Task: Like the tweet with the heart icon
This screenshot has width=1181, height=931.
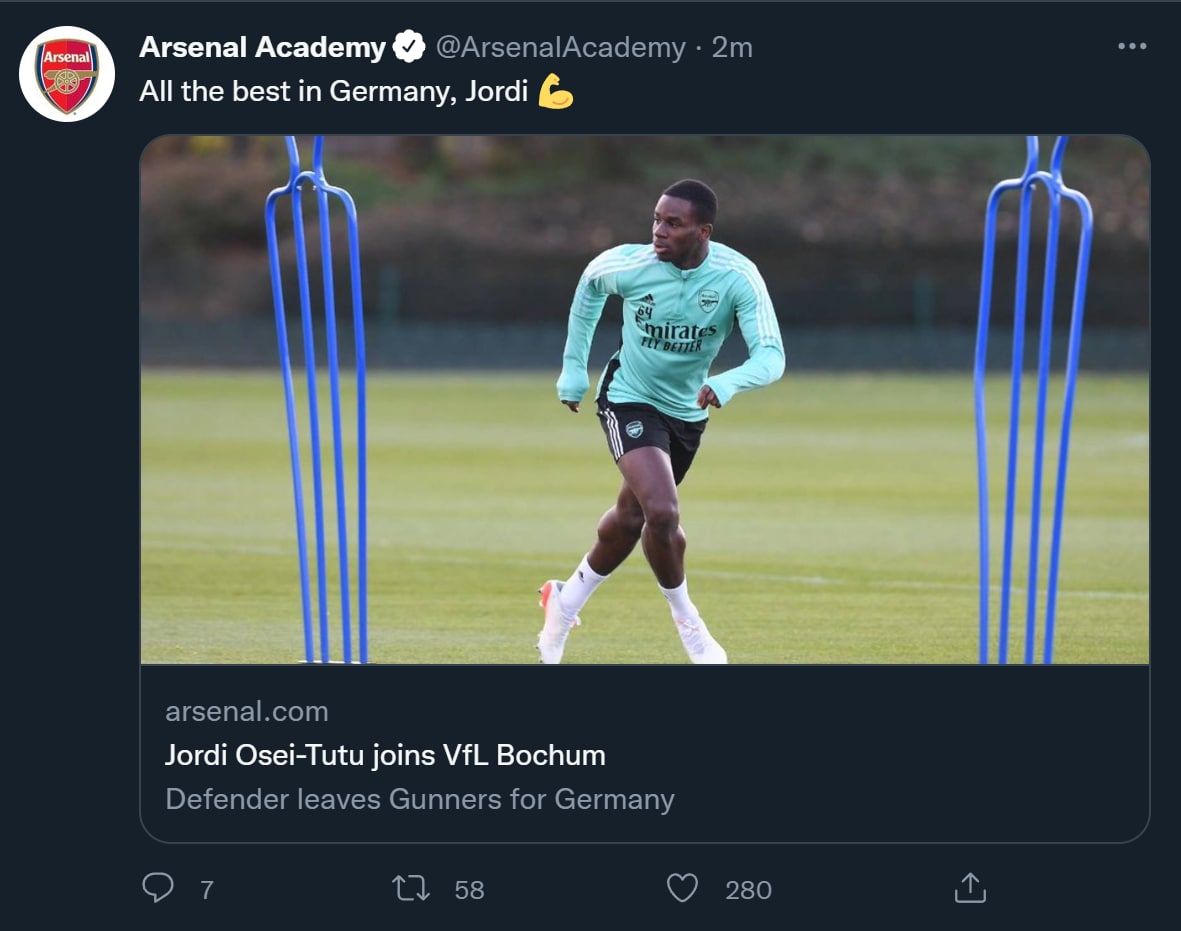Action: click(x=682, y=888)
